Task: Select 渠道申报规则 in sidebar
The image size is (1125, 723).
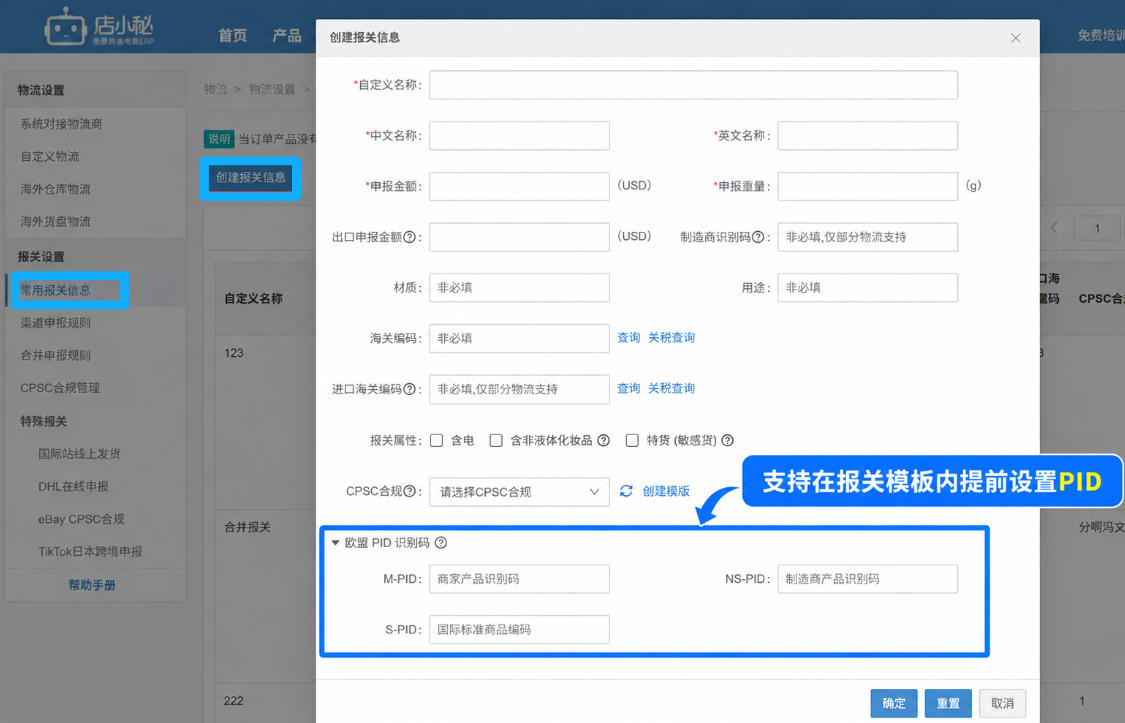Action: pos(55,323)
